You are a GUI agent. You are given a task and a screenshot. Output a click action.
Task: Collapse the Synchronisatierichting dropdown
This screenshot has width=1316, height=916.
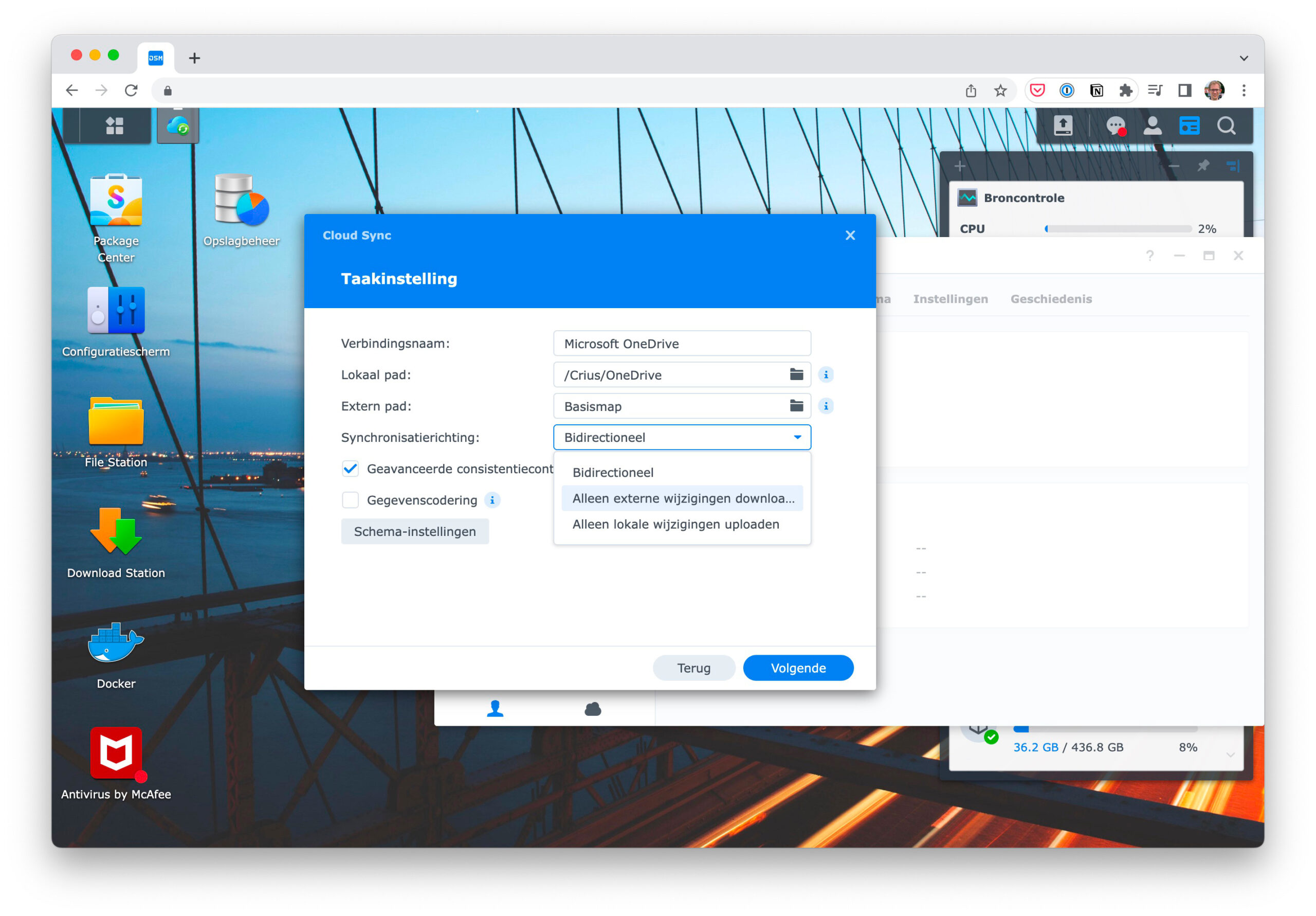pos(797,437)
